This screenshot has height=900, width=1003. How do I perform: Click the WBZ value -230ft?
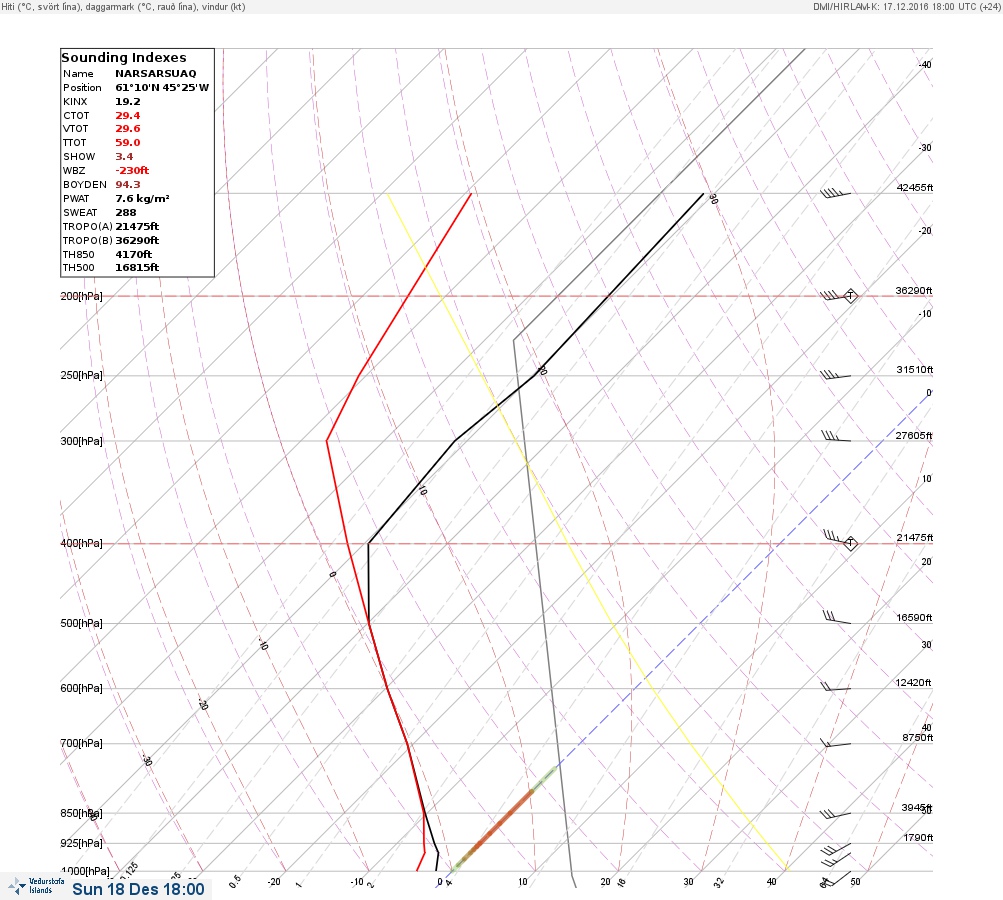[132, 171]
